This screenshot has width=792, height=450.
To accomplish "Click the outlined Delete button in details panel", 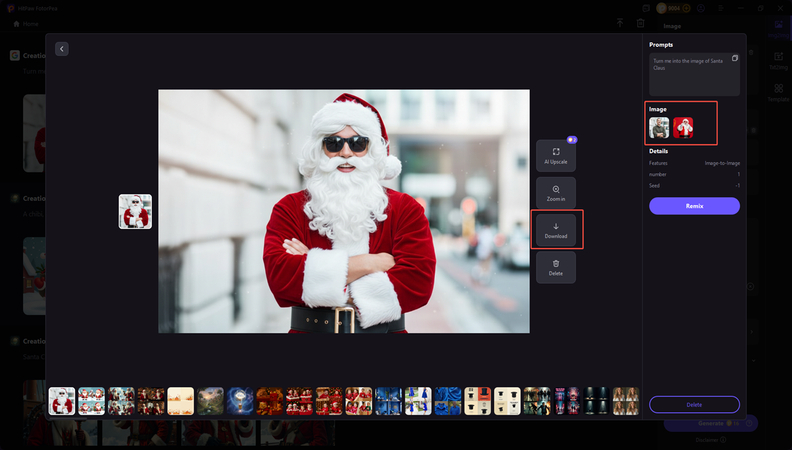I will [694, 405].
